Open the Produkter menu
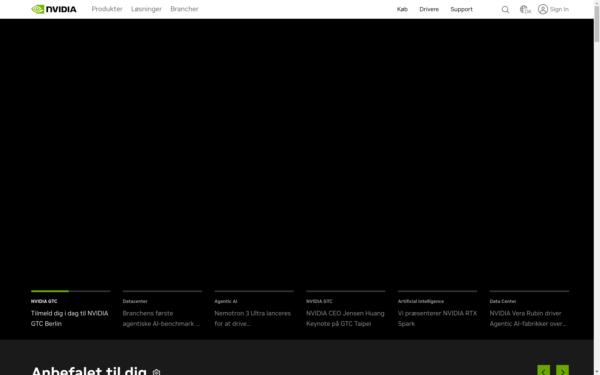Screen dimensions: 600x375 [x=107, y=9]
